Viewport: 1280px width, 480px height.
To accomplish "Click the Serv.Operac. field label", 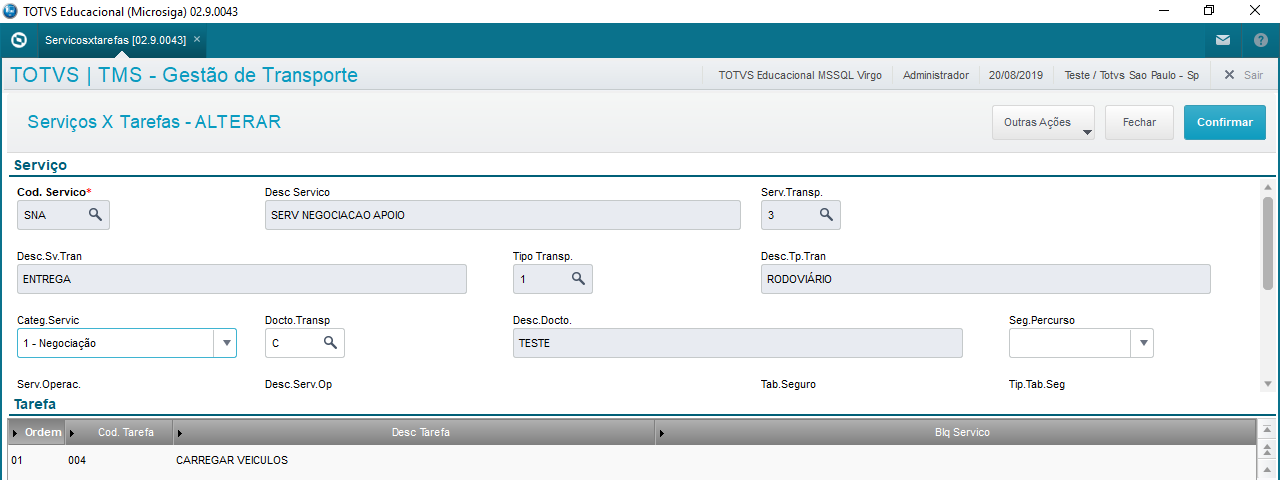I will point(49,384).
